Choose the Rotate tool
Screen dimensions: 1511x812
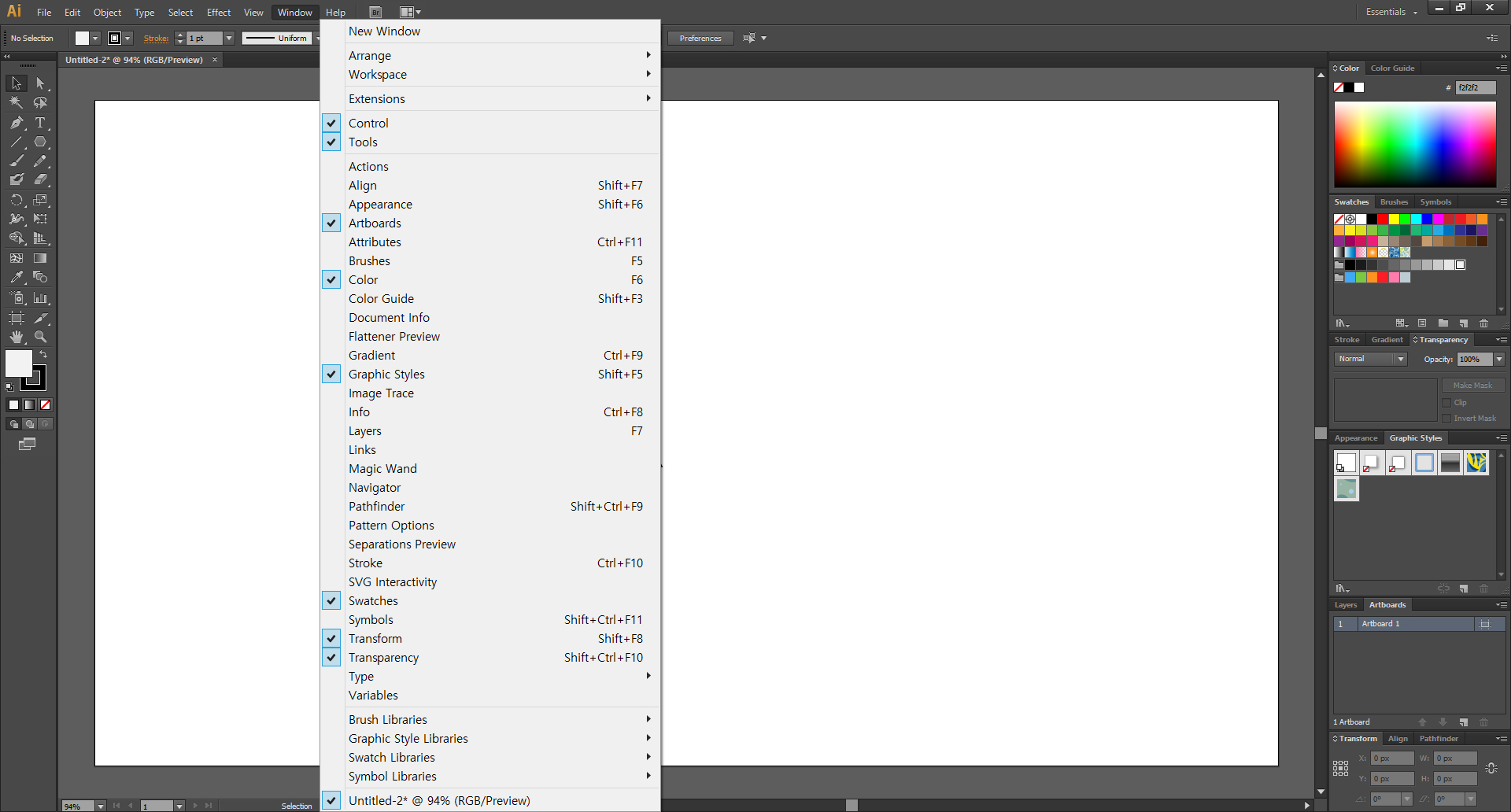pos(16,200)
